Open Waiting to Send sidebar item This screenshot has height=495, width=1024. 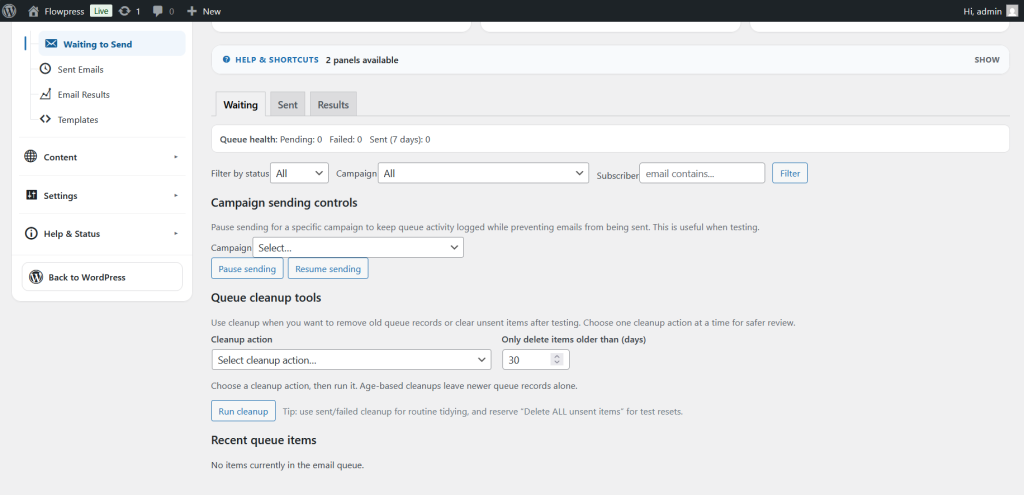pos(112,44)
